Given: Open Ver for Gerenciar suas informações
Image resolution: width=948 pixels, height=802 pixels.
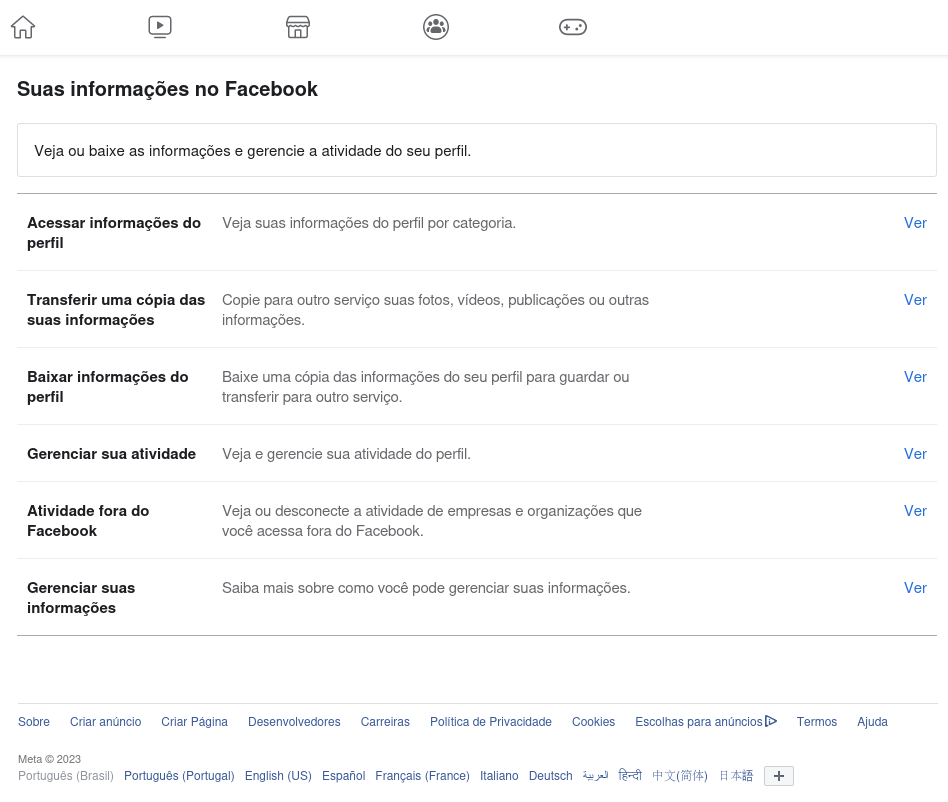Looking at the screenshot, I should pyautogui.click(x=915, y=588).
